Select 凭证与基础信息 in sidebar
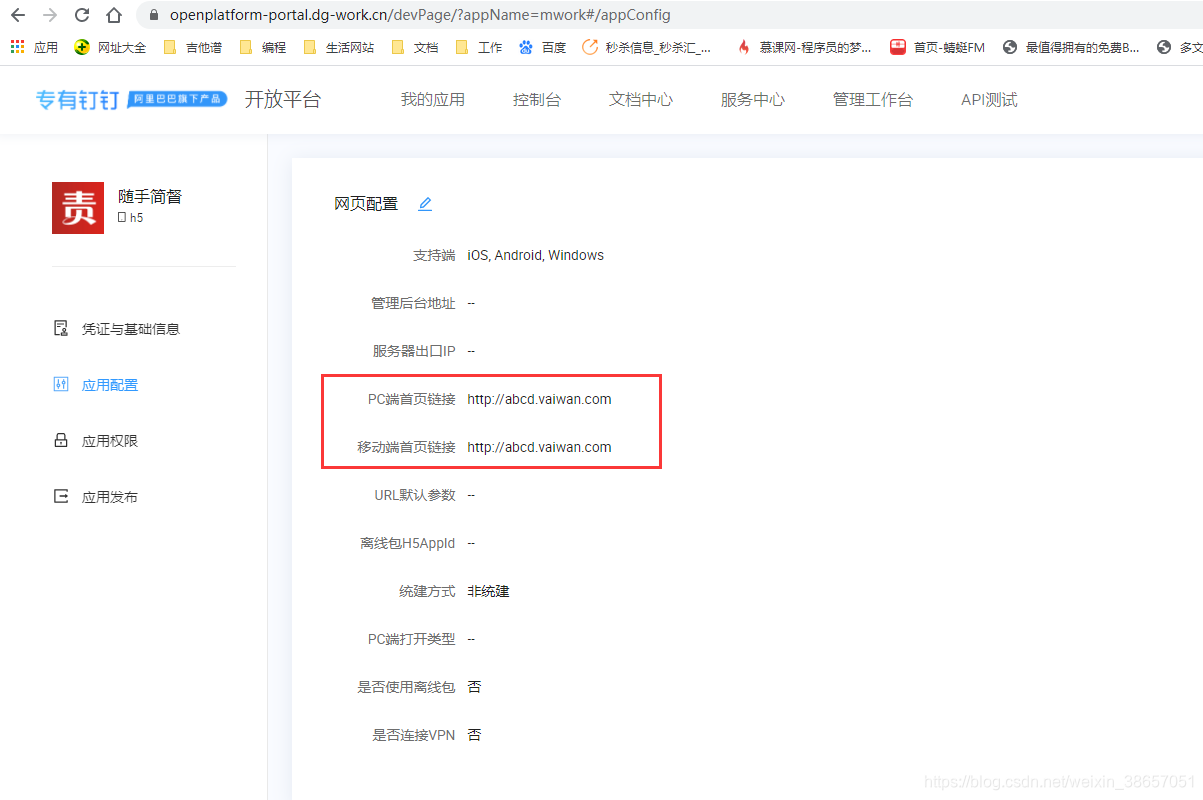Screen dimensions: 1203x800 click(x=117, y=329)
